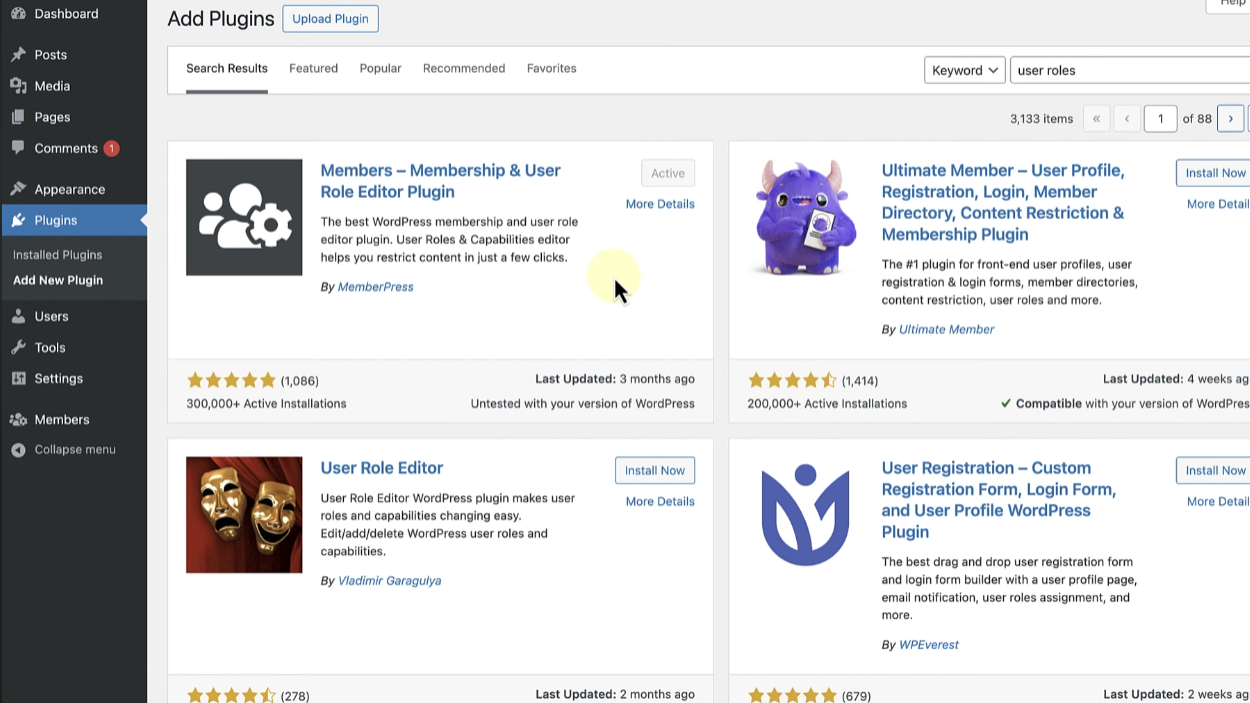Image resolution: width=1250 pixels, height=703 pixels.
Task: Open the Keyword search filter dropdown
Action: [x=963, y=69]
